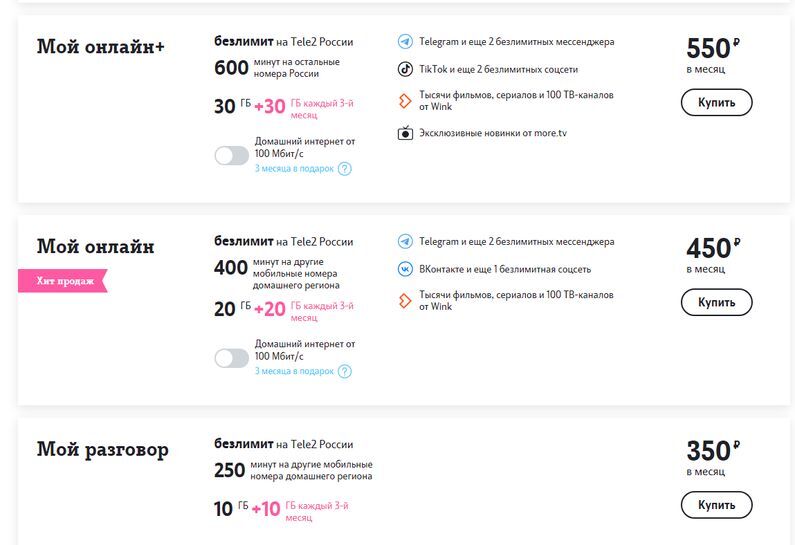Click the Мой онлайн tariff heading
Viewport: 795px width, 545px height.
click(x=95, y=246)
